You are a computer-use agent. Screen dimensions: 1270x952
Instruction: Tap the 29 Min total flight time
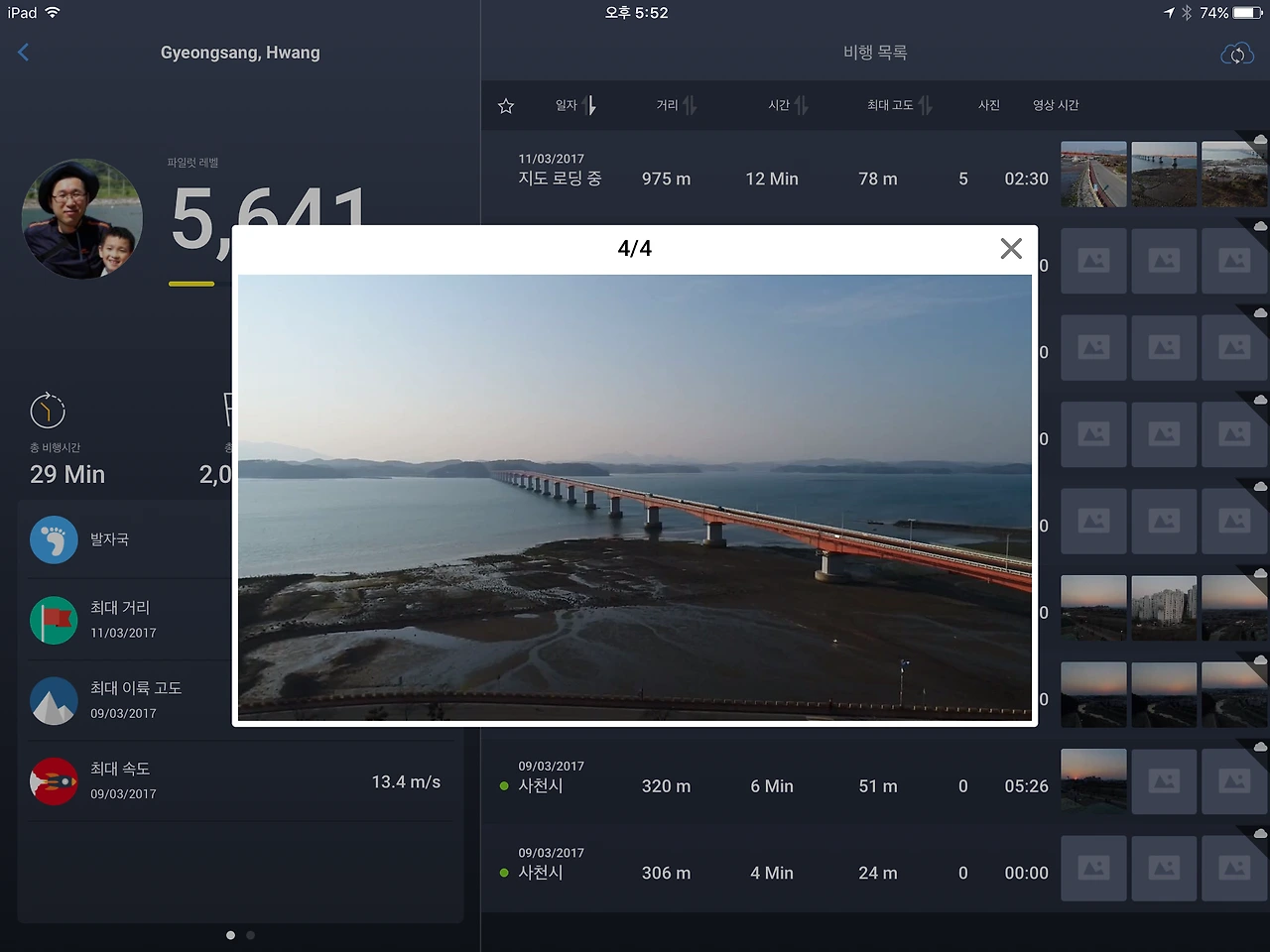67,475
